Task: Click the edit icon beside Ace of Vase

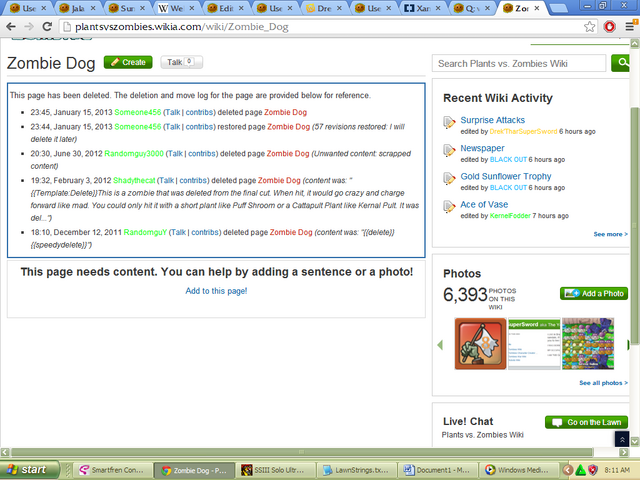Action: 449,207
